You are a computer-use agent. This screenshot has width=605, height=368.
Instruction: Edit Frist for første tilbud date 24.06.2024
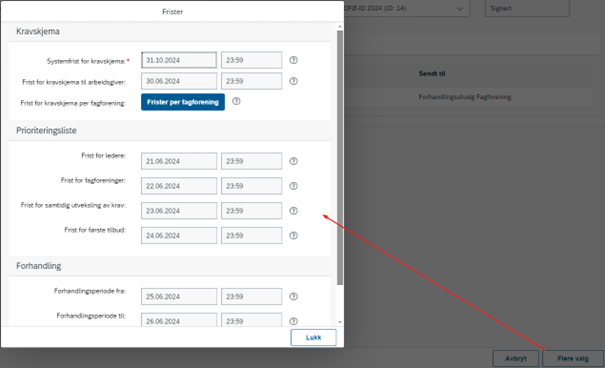coord(179,235)
